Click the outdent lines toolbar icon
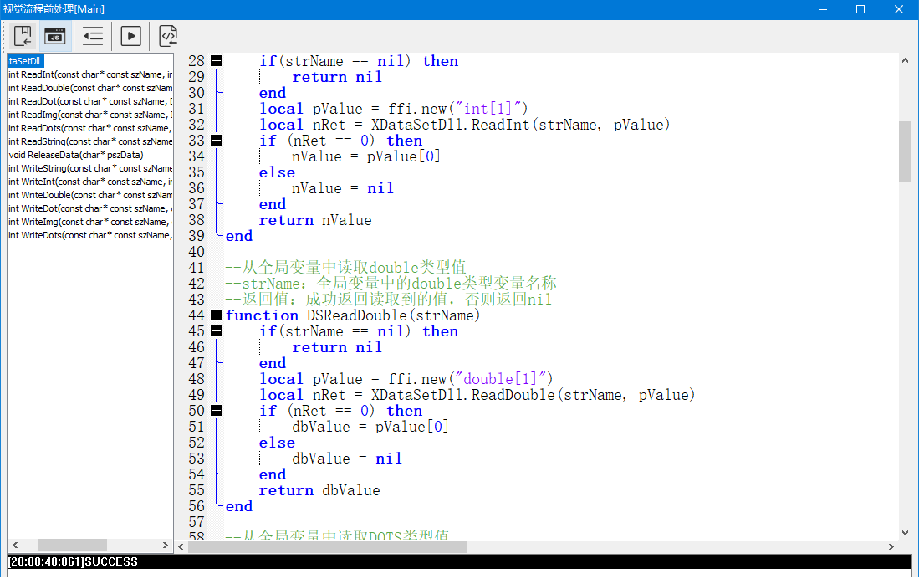The image size is (920, 577). click(93, 36)
